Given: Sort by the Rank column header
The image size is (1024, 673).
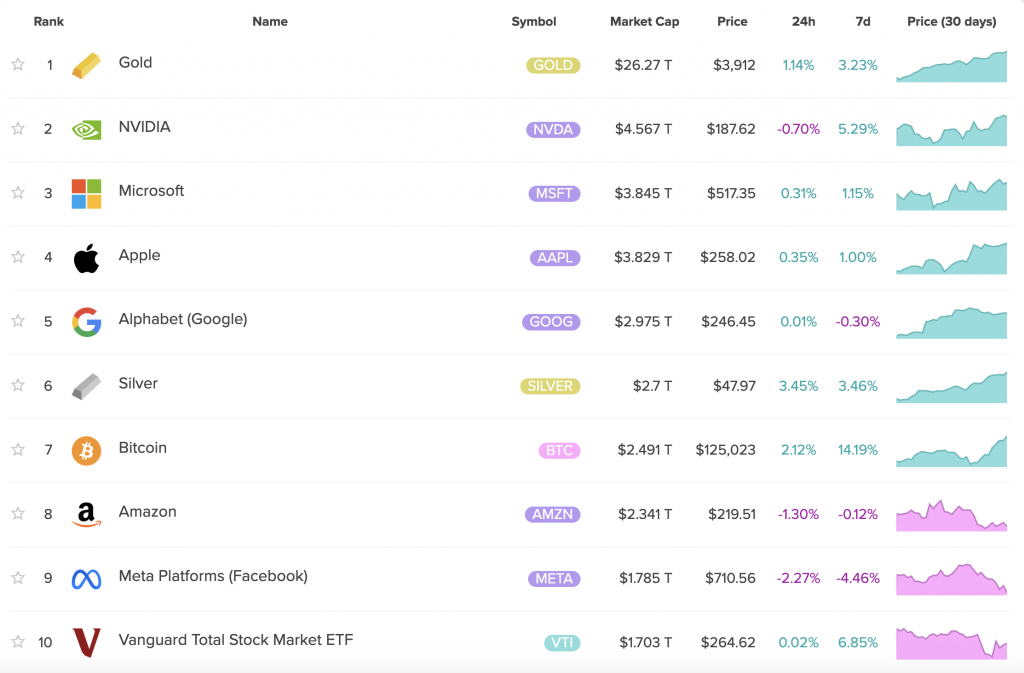Looking at the screenshot, I should (x=49, y=22).
